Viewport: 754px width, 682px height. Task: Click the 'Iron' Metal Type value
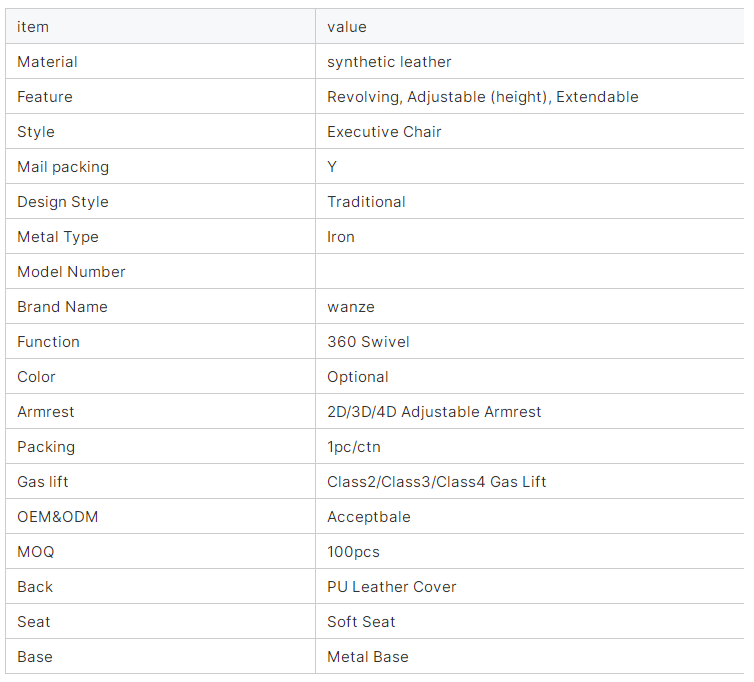tap(341, 237)
